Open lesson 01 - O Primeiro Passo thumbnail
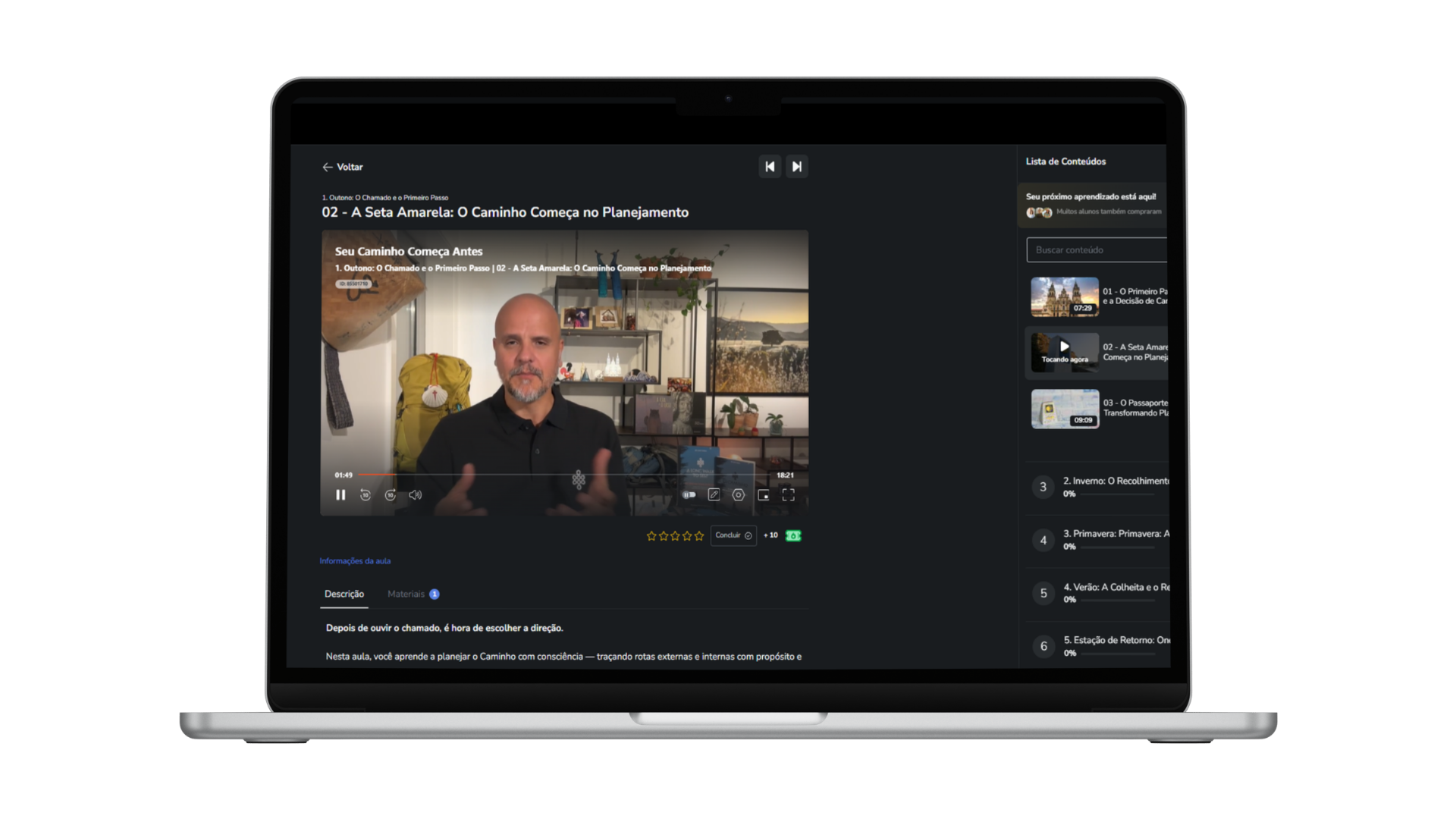The height and width of the screenshot is (819, 1456). click(x=1065, y=297)
